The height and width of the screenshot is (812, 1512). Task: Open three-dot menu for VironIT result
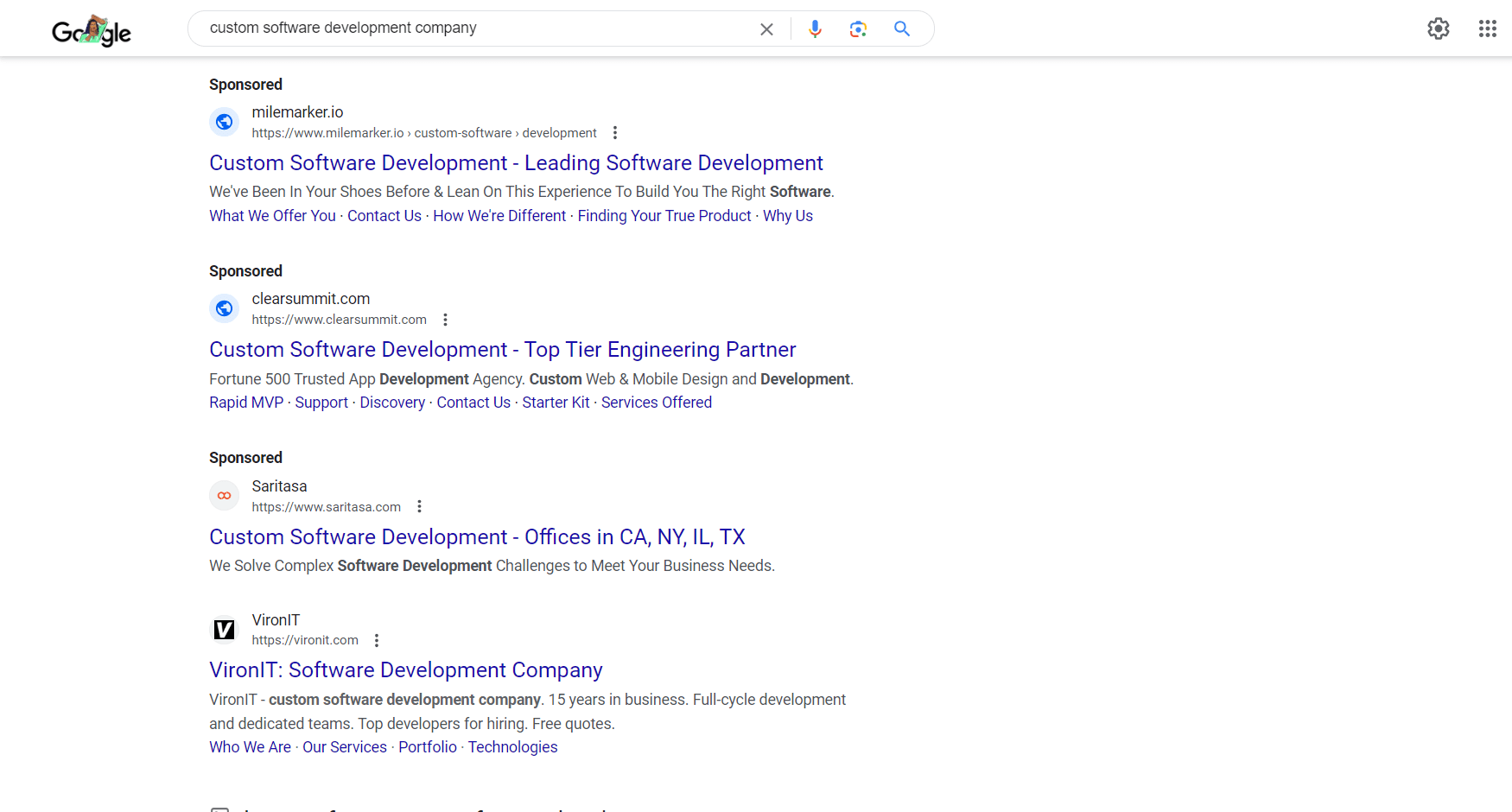[377, 640]
